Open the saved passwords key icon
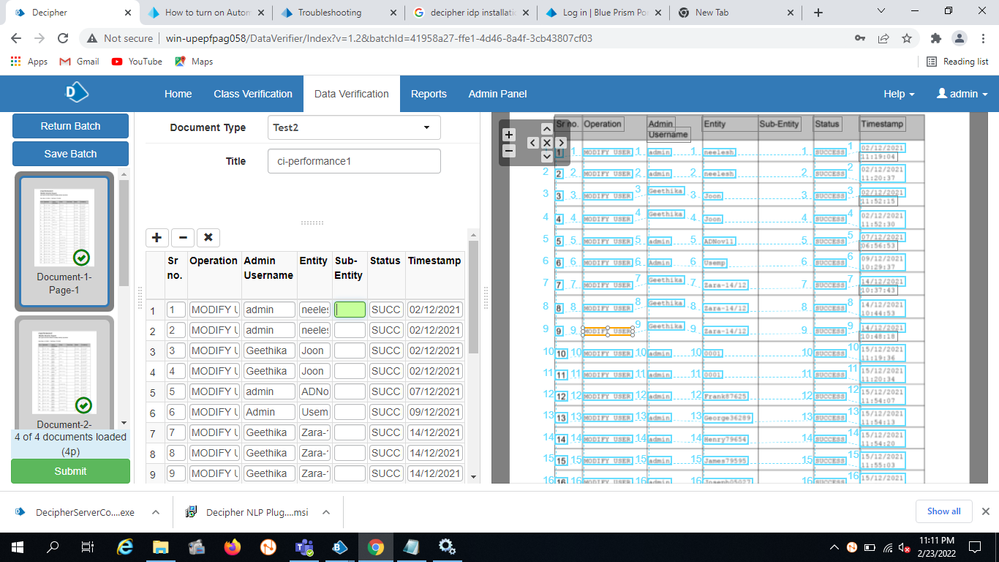 click(x=860, y=38)
